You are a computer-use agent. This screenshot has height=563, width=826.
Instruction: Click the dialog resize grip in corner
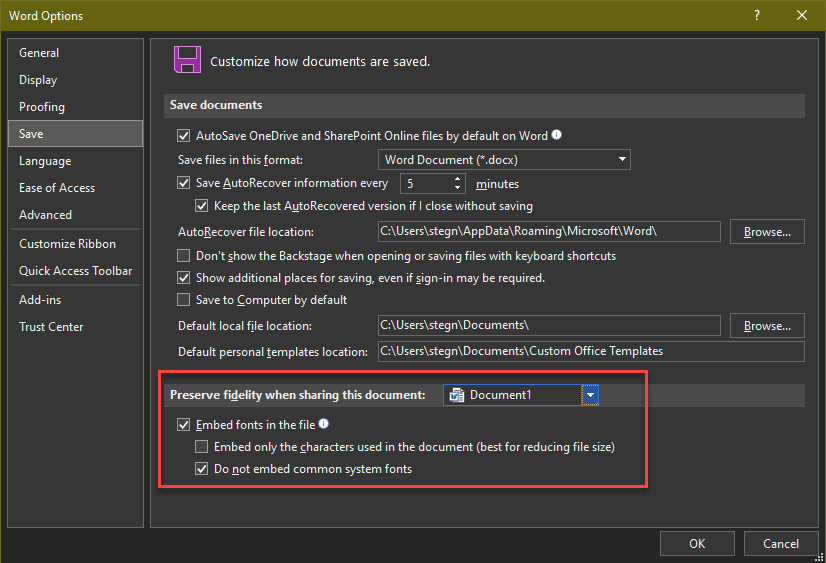tap(819, 558)
